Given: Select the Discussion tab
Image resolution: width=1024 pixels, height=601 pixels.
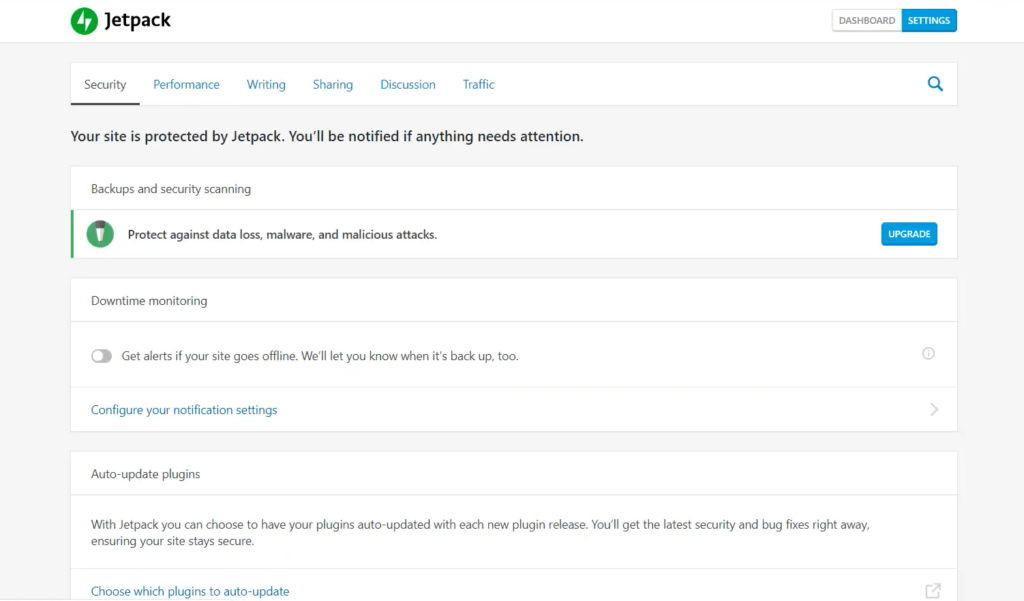Looking at the screenshot, I should [x=408, y=85].
